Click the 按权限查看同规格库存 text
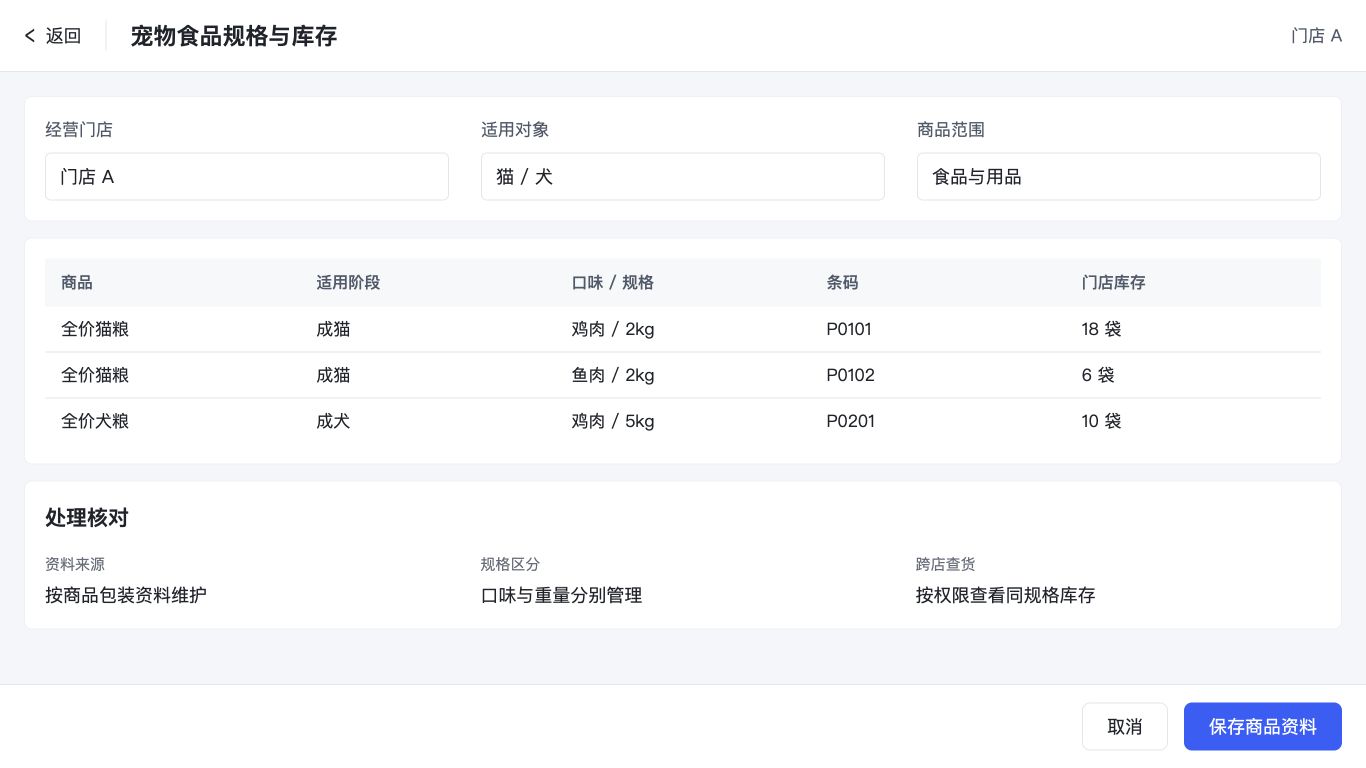Image resolution: width=1366 pixels, height=768 pixels. click(x=1006, y=595)
